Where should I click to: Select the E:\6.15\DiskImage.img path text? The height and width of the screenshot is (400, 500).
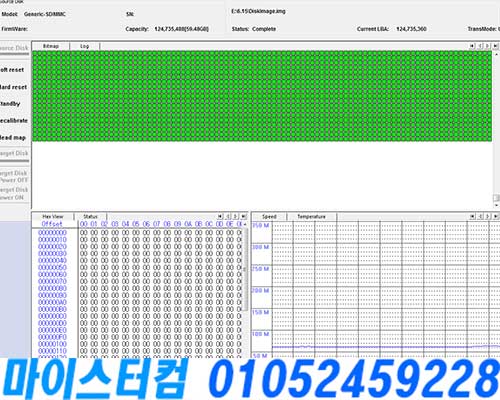pos(258,11)
